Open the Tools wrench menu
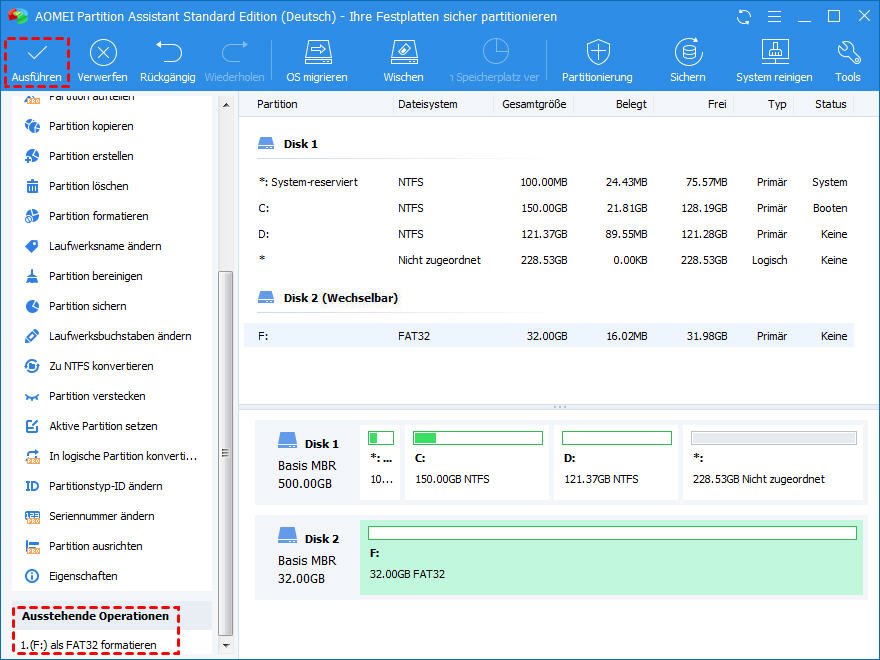 coord(848,54)
